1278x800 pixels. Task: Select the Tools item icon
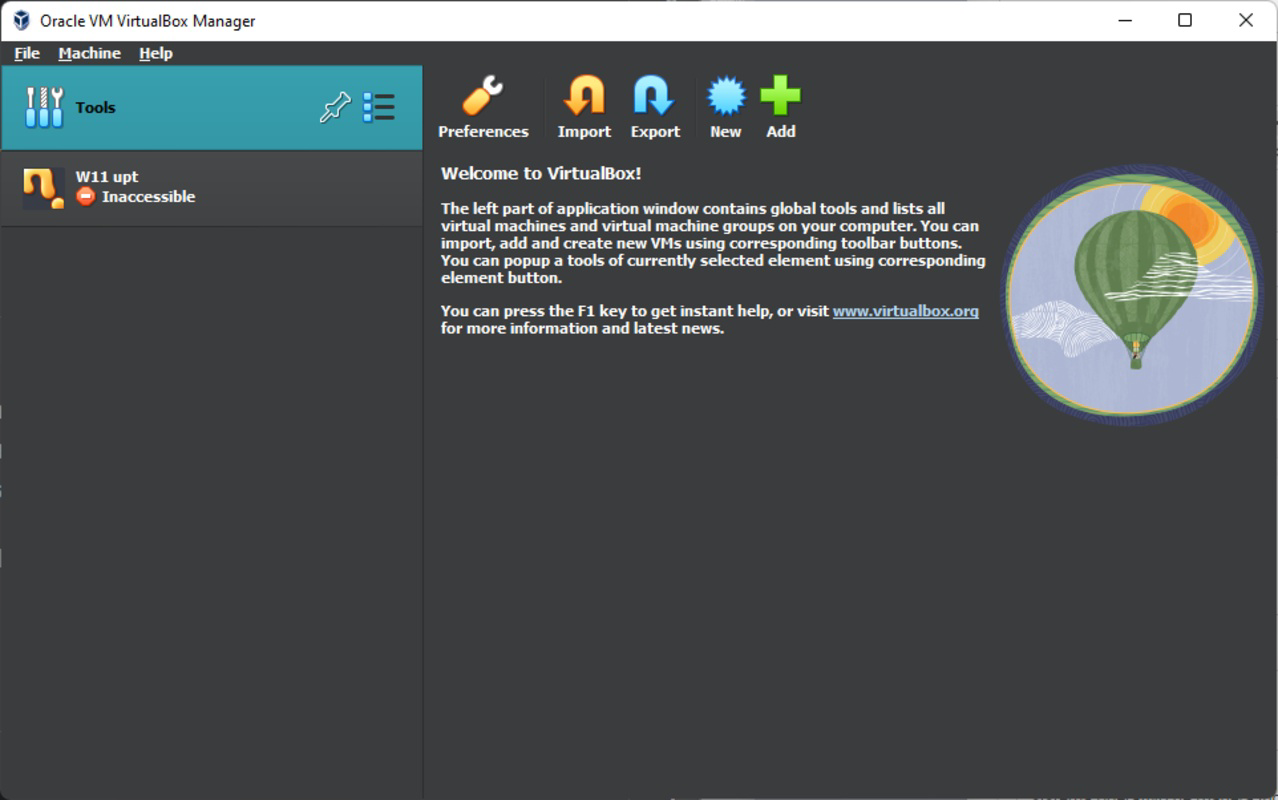(x=44, y=107)
